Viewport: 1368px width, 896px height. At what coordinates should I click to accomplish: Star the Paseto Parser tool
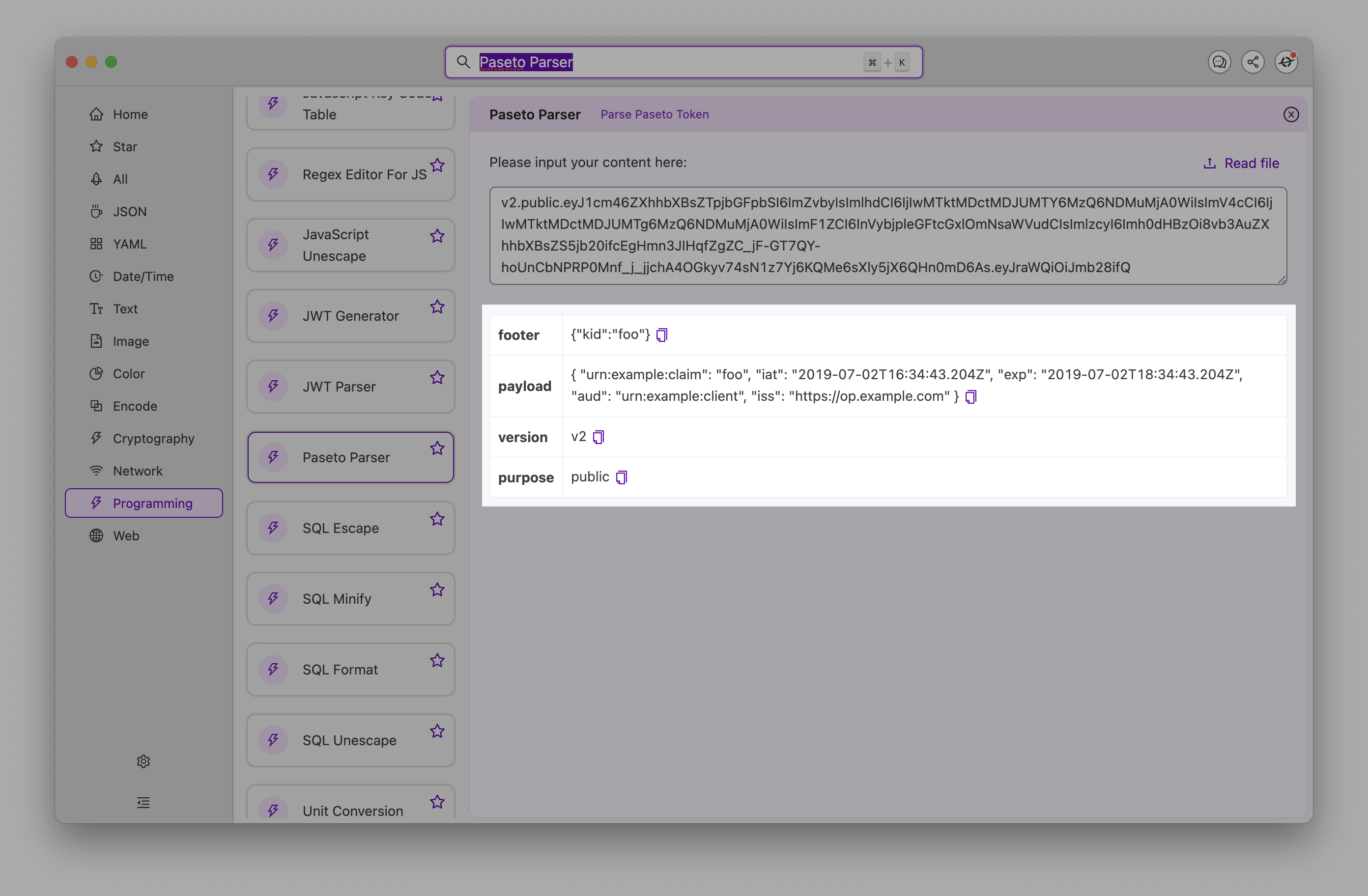(437, 448)
